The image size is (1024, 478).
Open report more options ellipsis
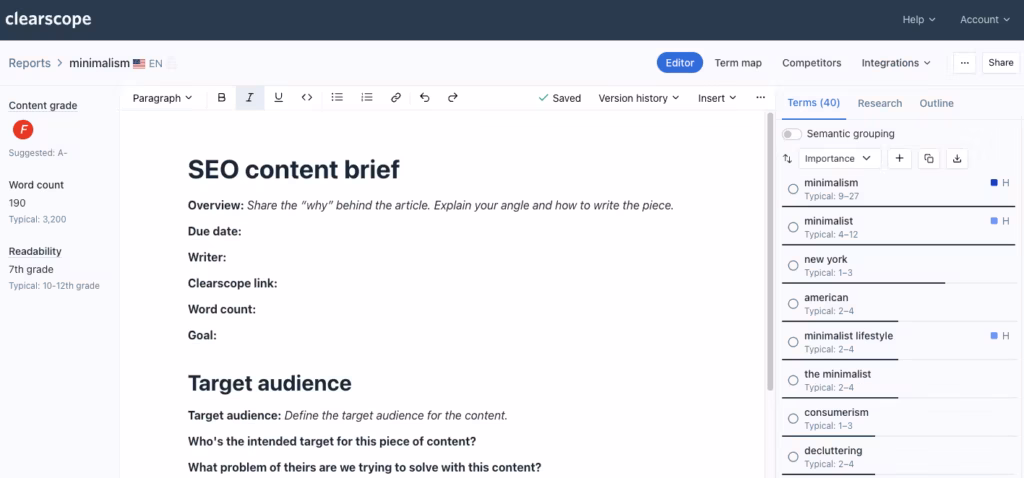[965, 63]
